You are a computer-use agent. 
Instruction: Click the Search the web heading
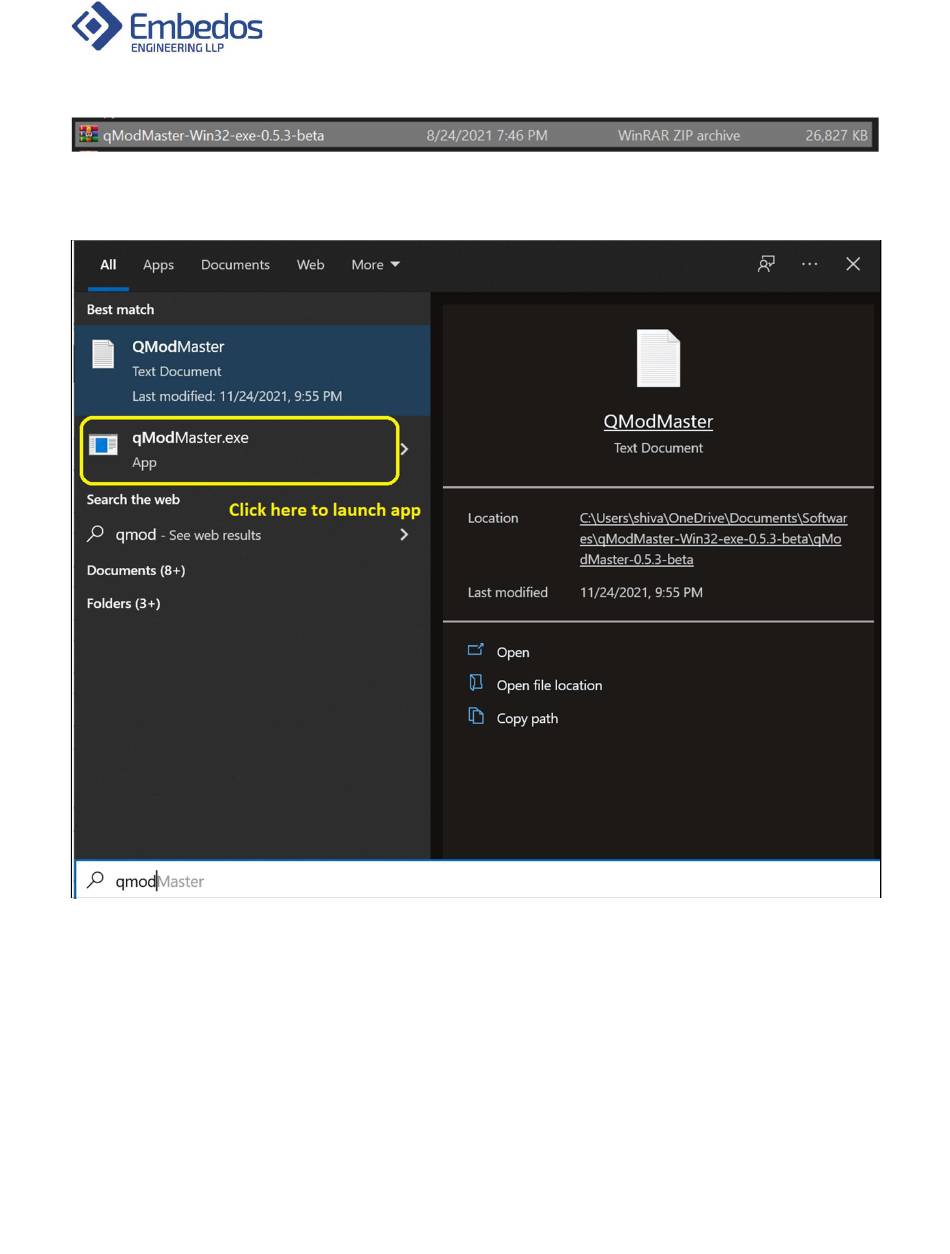(133, 500)
